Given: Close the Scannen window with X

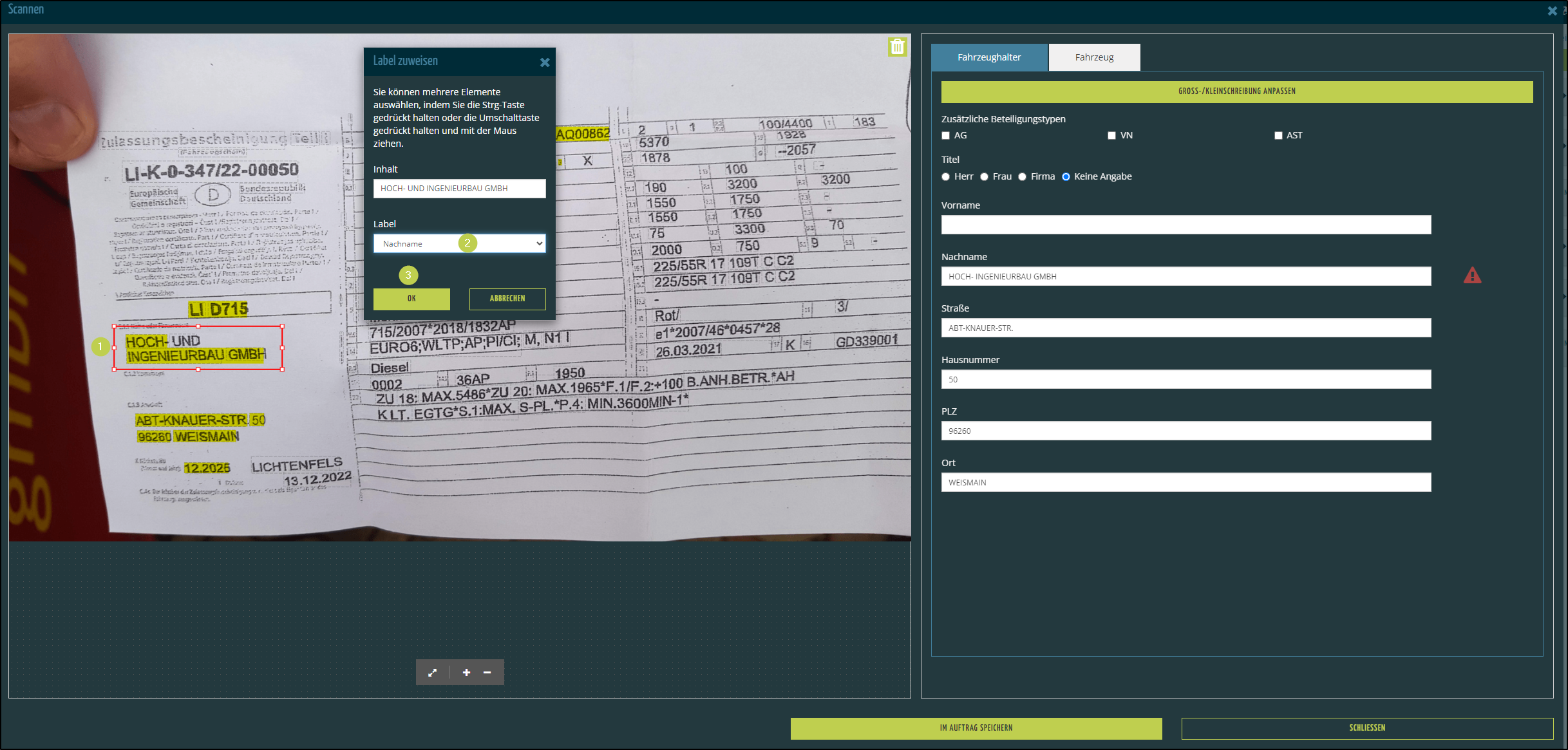Looking at the screenshot, I should pyautogui.click(x=1552, y=11).
